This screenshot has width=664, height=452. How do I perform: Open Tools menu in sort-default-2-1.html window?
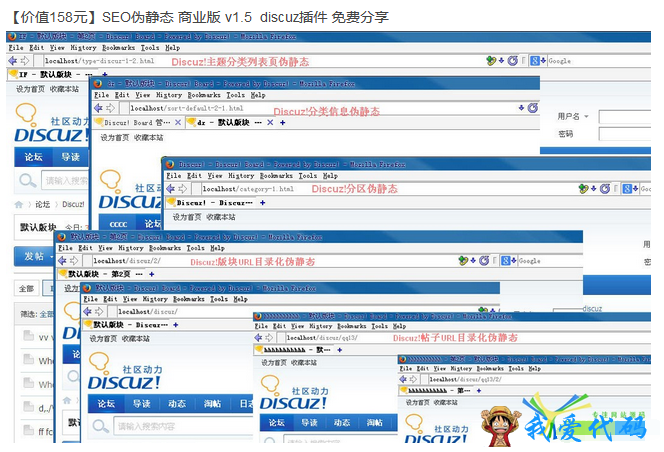pos(235,95)
